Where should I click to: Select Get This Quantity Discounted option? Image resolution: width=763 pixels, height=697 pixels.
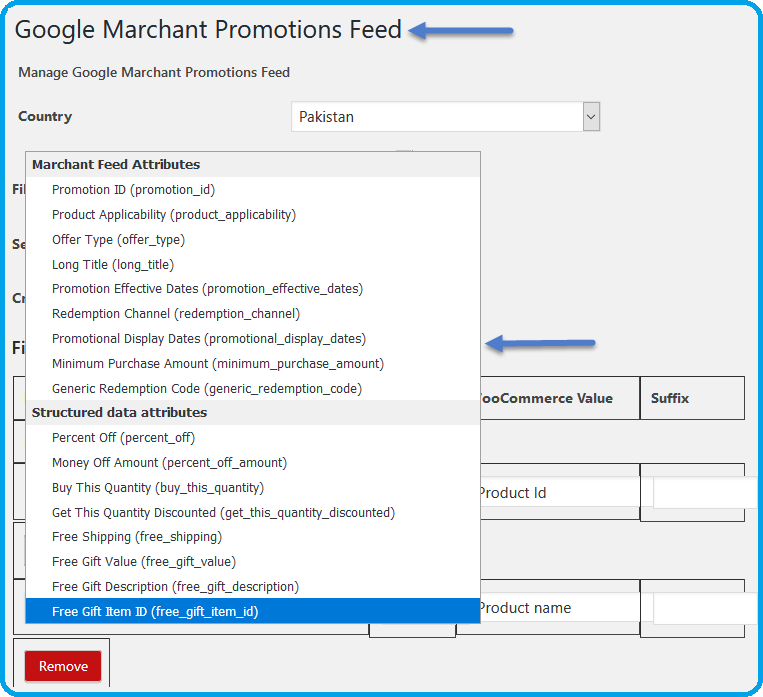pyautogui.click(x=253, y=513)
